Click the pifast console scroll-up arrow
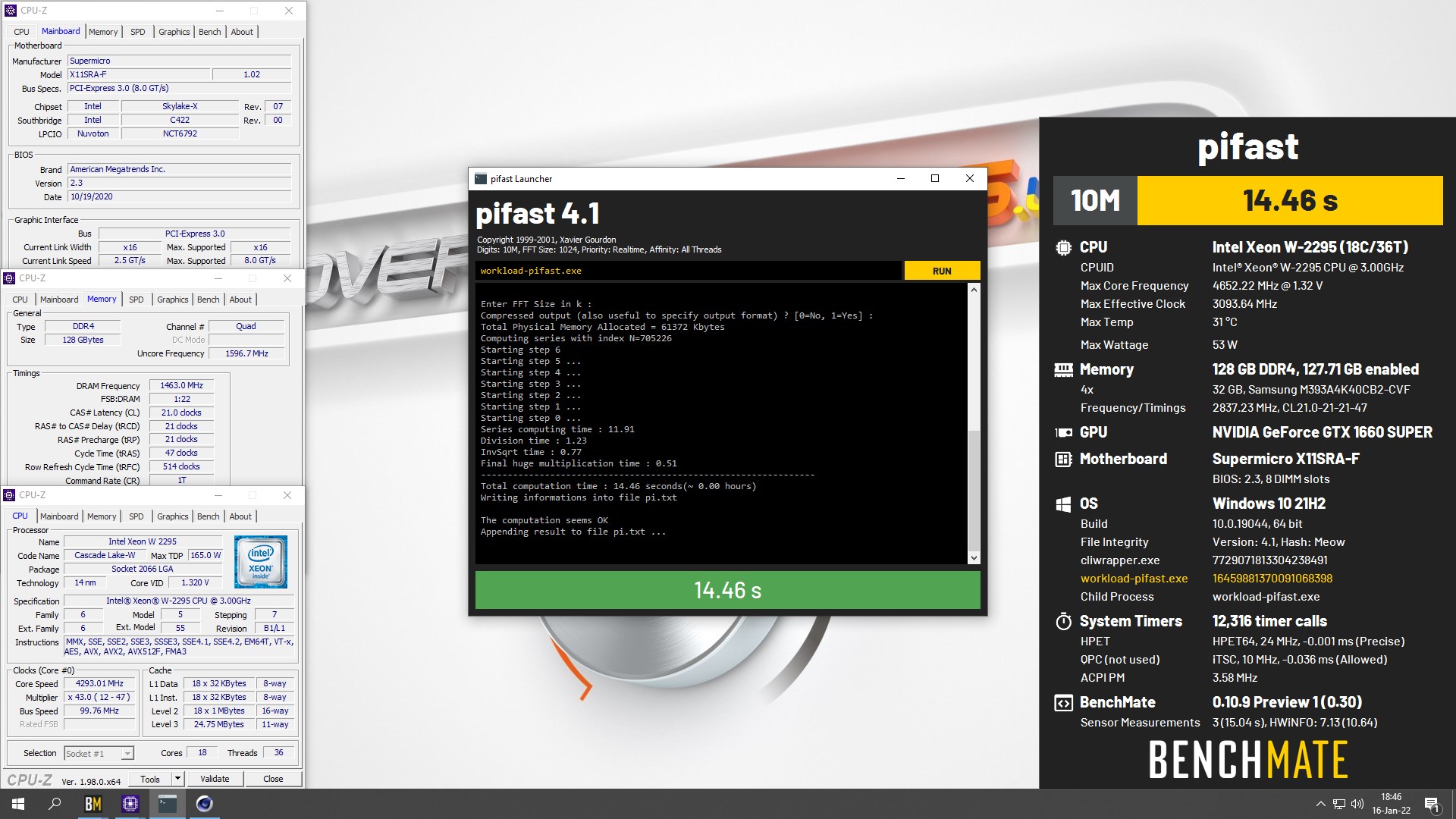Screen dimensions: 1456x819 click(x=974, y=290)
